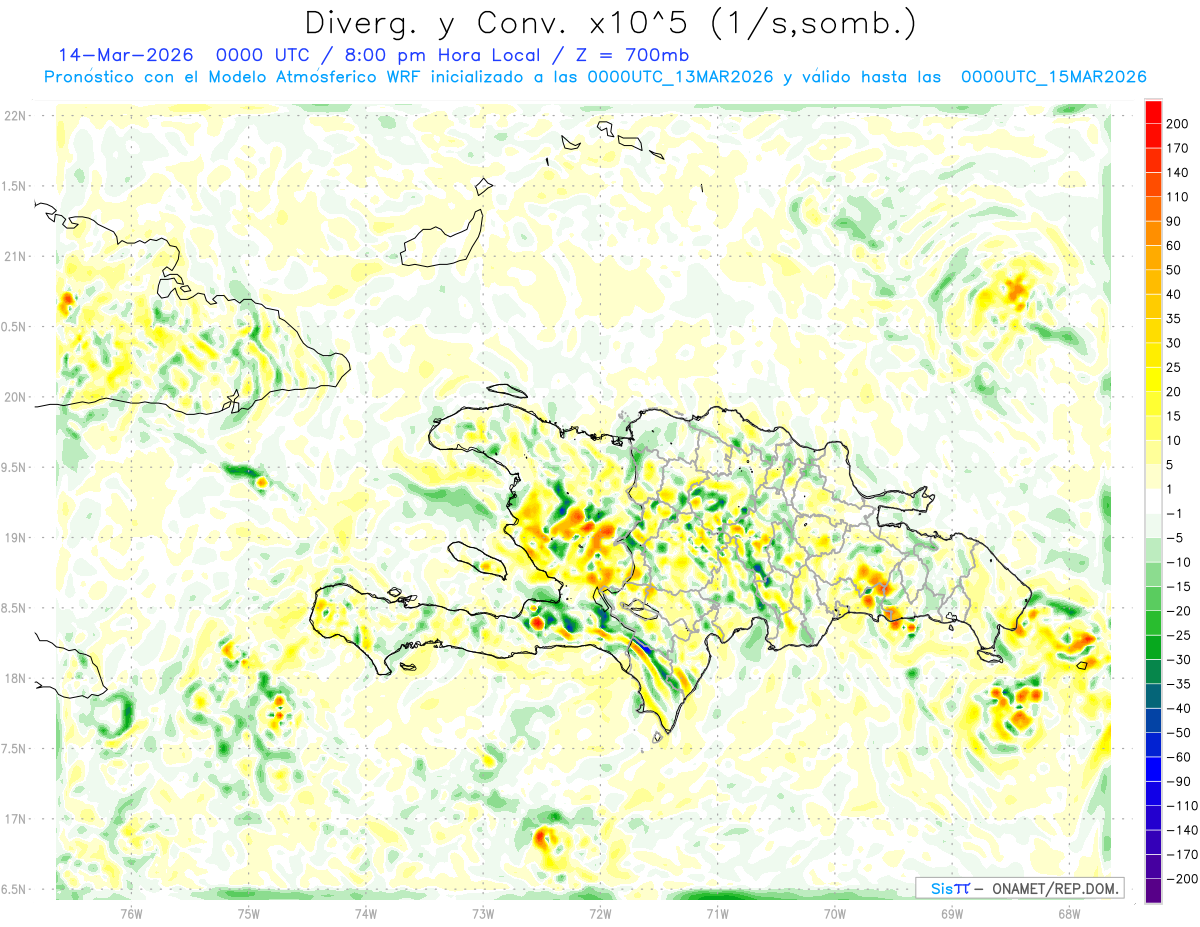Click the "-25" colorbar label

[1179, 635]
